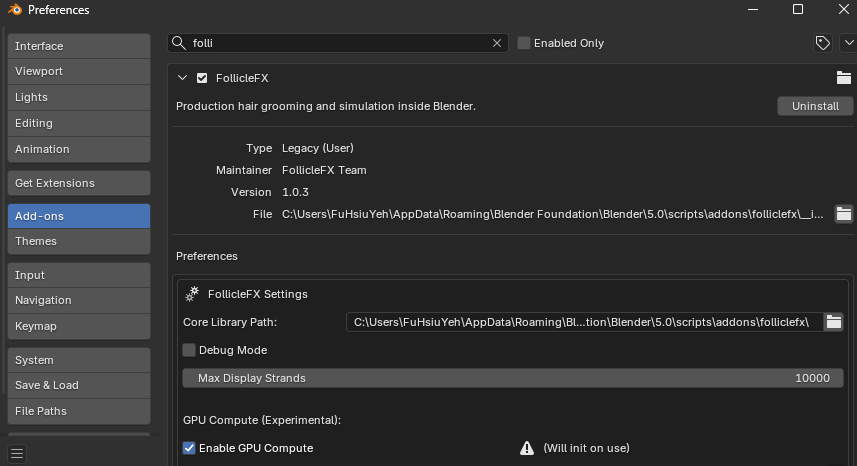Open the Interface preferences tab

click(79, 46)
